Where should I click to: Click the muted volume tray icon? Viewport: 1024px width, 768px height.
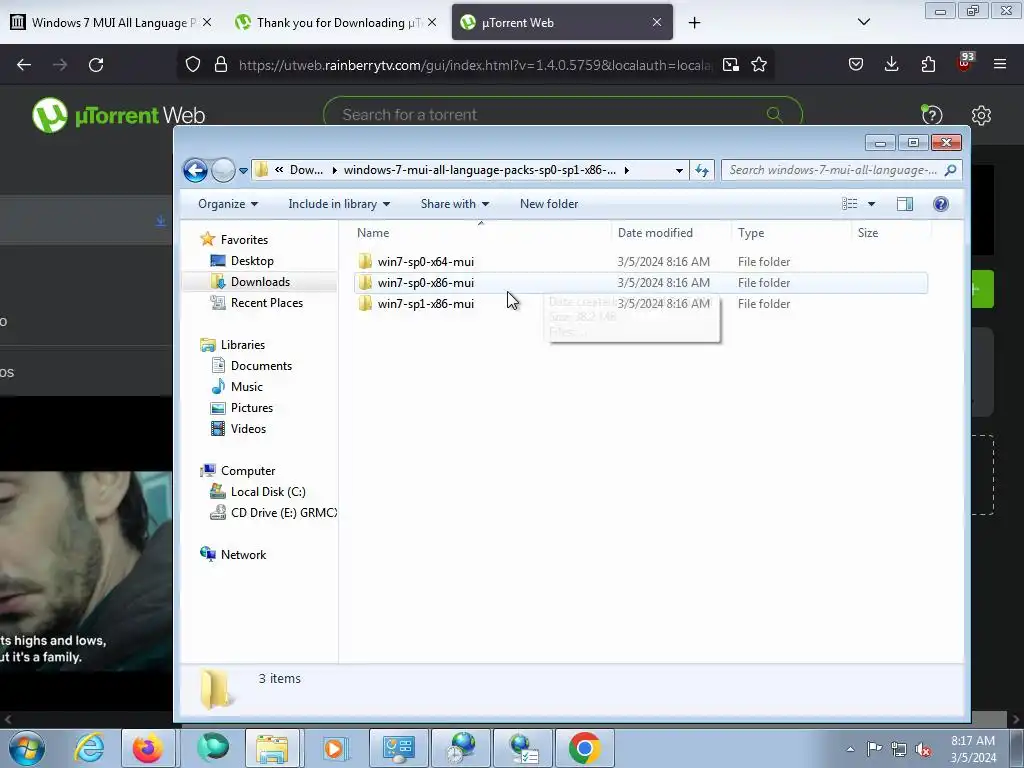923,748
